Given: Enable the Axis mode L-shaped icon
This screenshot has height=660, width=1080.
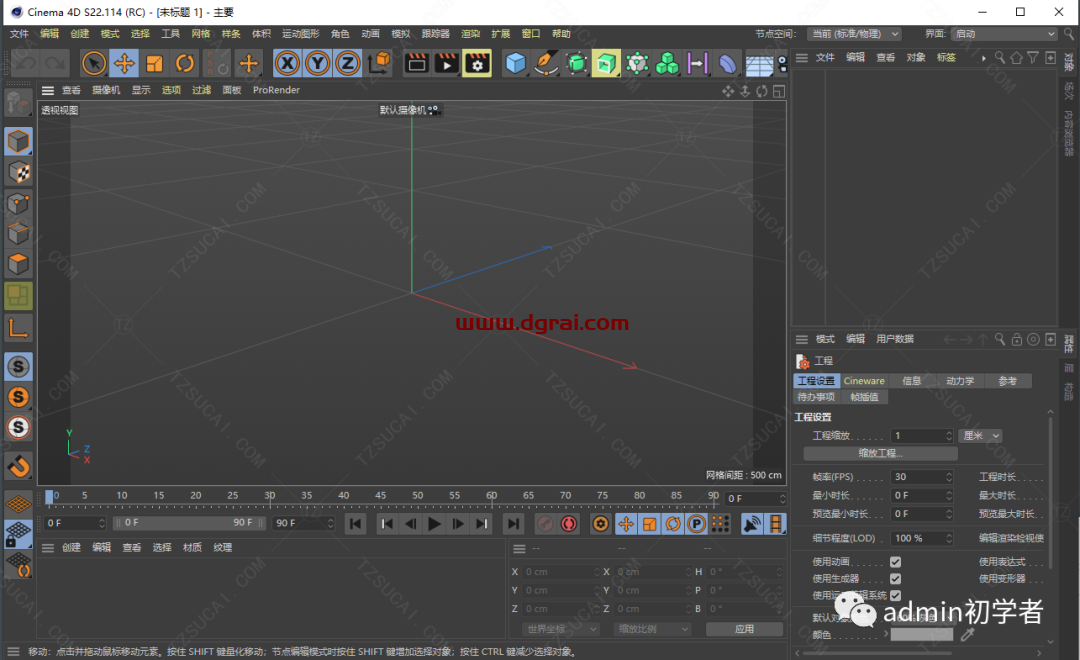Looking at the screenshot, I should pyautogui.click(x=19, y=328).
